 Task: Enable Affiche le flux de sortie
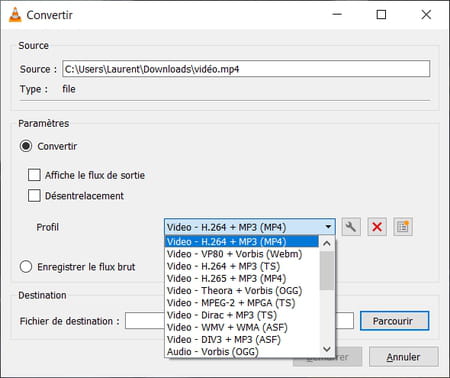pyautogui.click(x=34, y=175)
